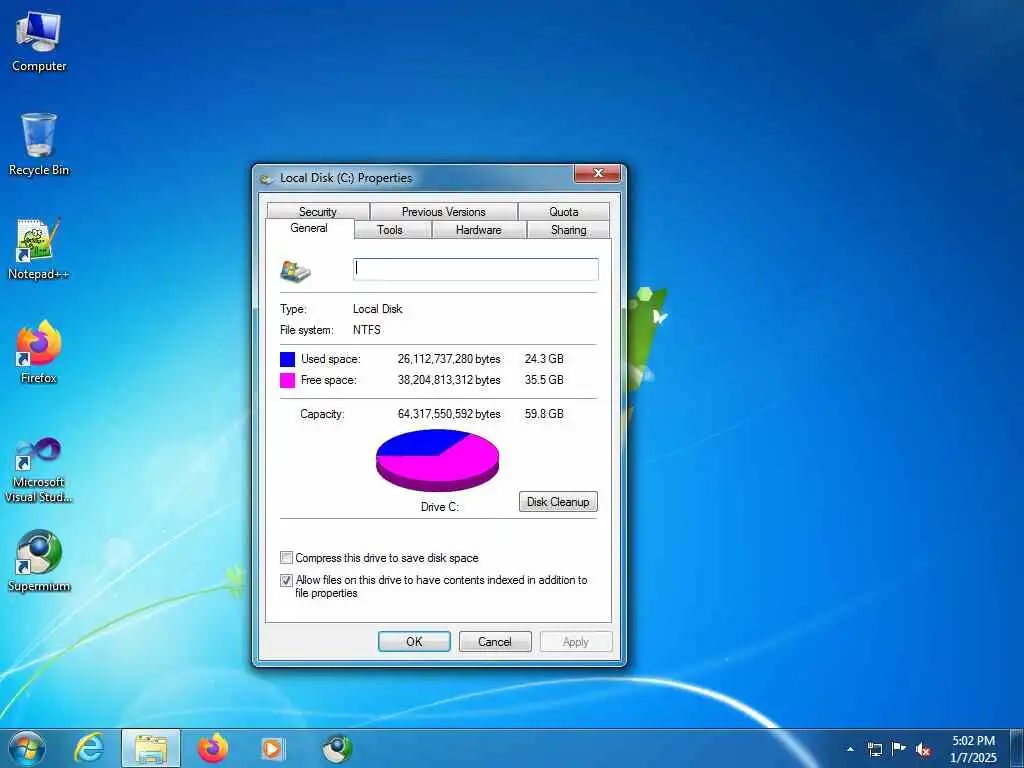This screenshot has height=768, width=1024.
Task: Show hidden system tray icons arrow
Action: 850,749
